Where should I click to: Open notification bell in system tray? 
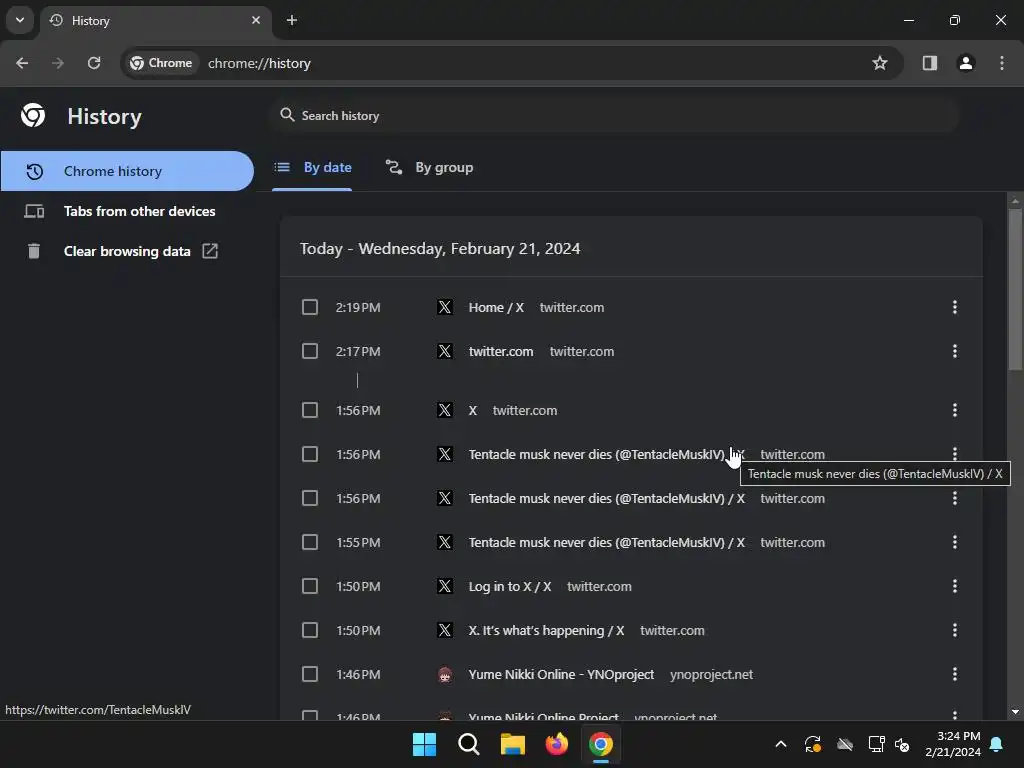(x=997, y=744)
